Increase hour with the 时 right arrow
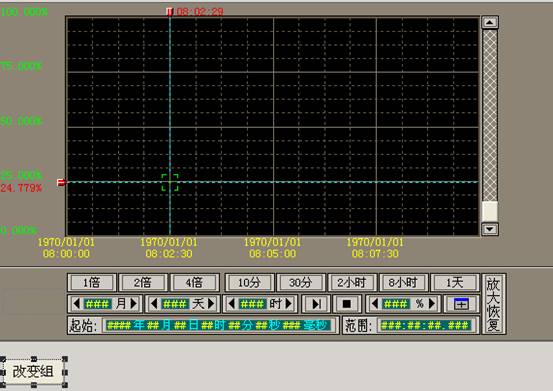The height and width of the screenshot is (391, 553). tap(289, 304)
